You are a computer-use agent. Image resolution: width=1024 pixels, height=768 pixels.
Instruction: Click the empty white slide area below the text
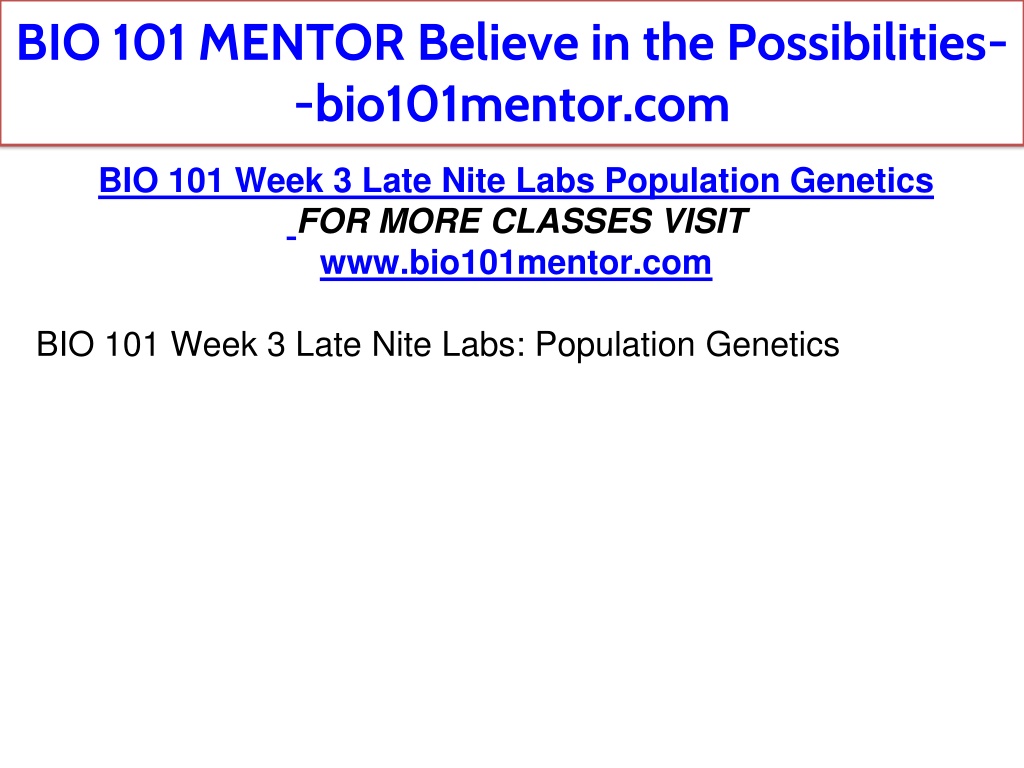512,562
